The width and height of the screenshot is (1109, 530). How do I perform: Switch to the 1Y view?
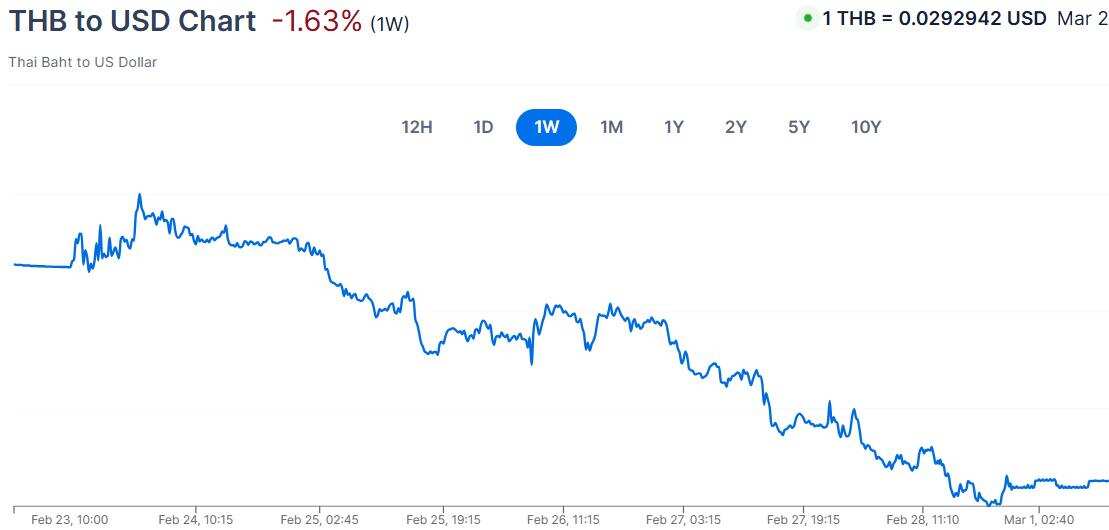tap(674, 127)
